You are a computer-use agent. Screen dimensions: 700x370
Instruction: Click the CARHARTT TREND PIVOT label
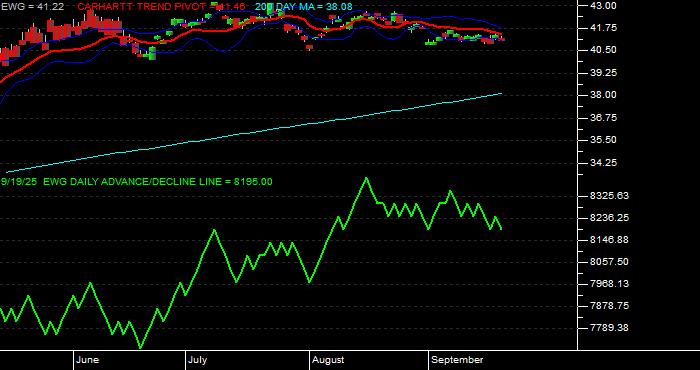pyautogui.click(x=161, y=7)
